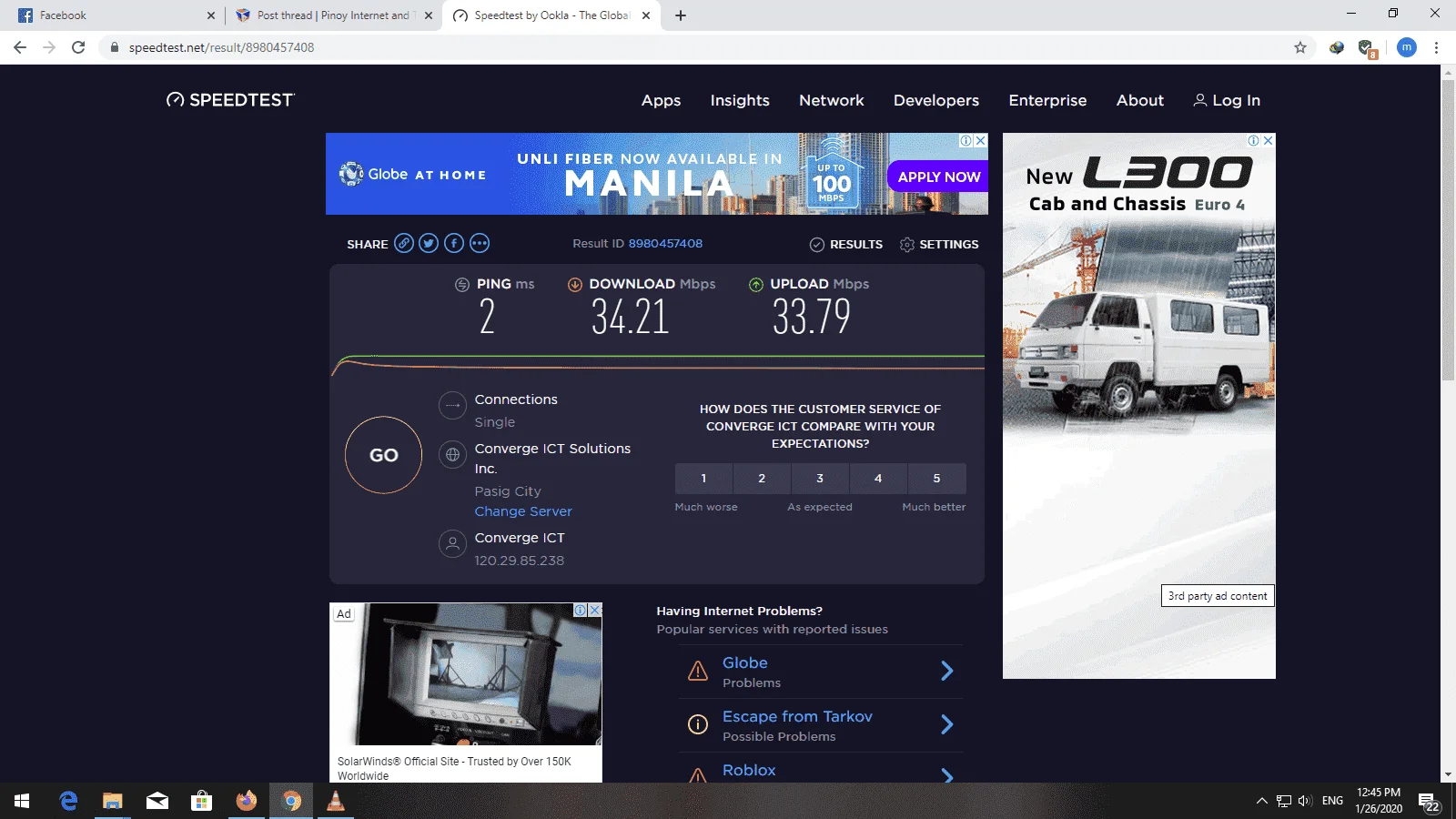Open Microsoft Store from taskbar
This screenshot has width=1456, height=819.
pos(202,801)
